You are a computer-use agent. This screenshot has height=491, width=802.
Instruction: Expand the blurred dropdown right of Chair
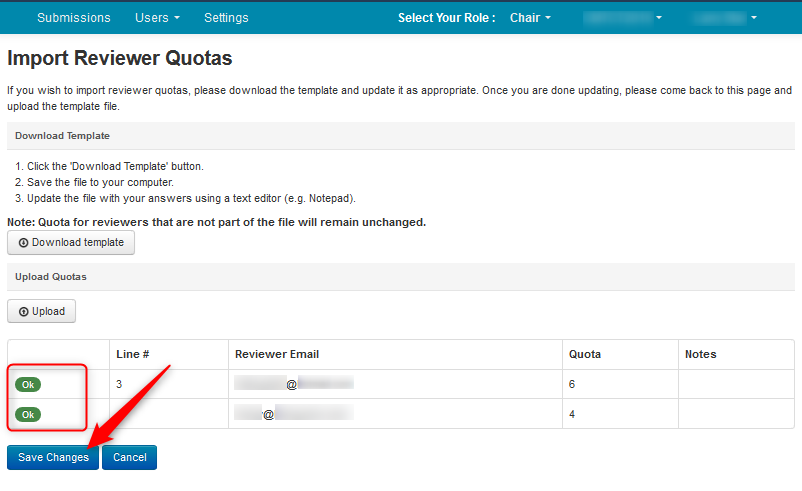click(x=623, y=17)
